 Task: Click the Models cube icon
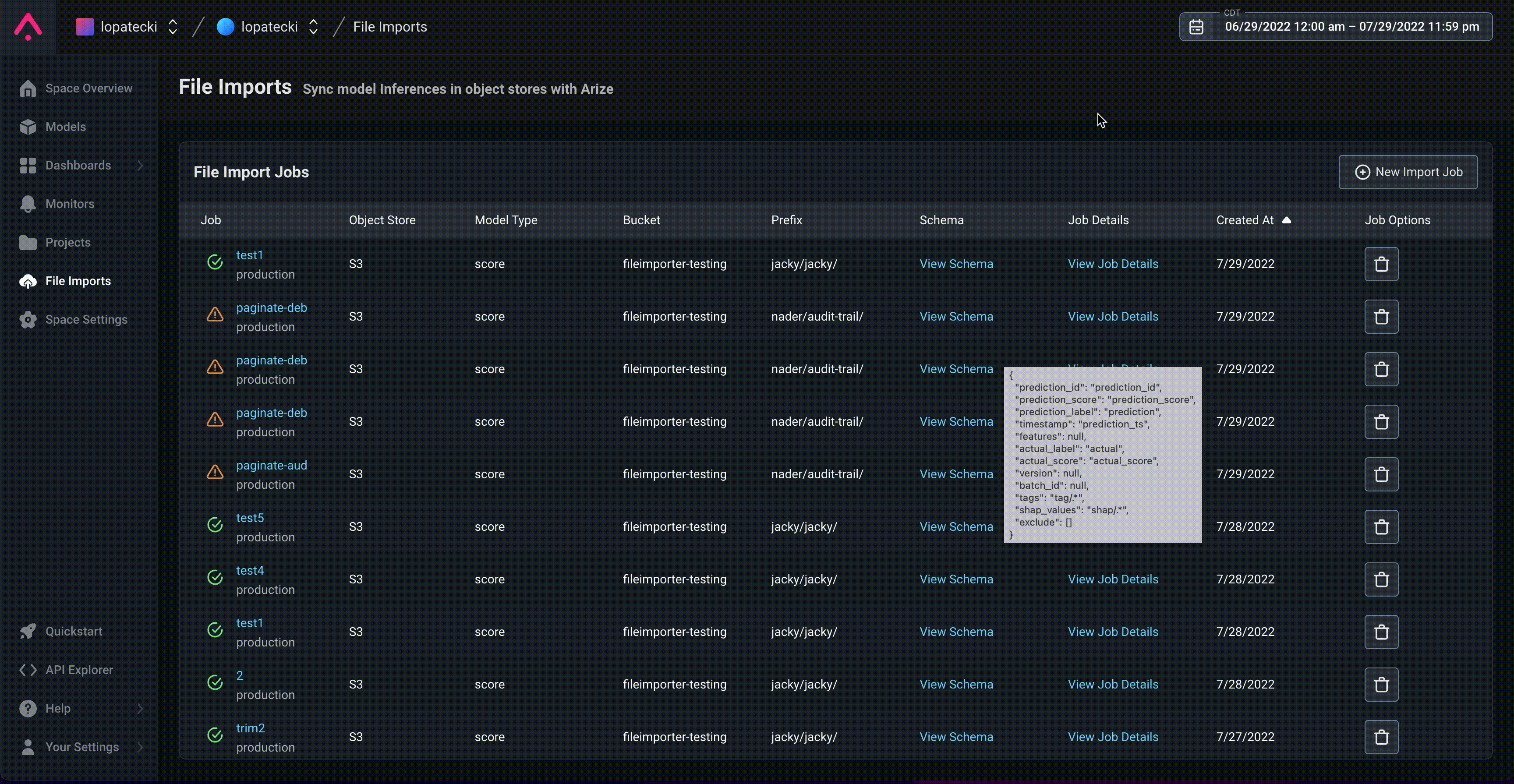point(28,127)
